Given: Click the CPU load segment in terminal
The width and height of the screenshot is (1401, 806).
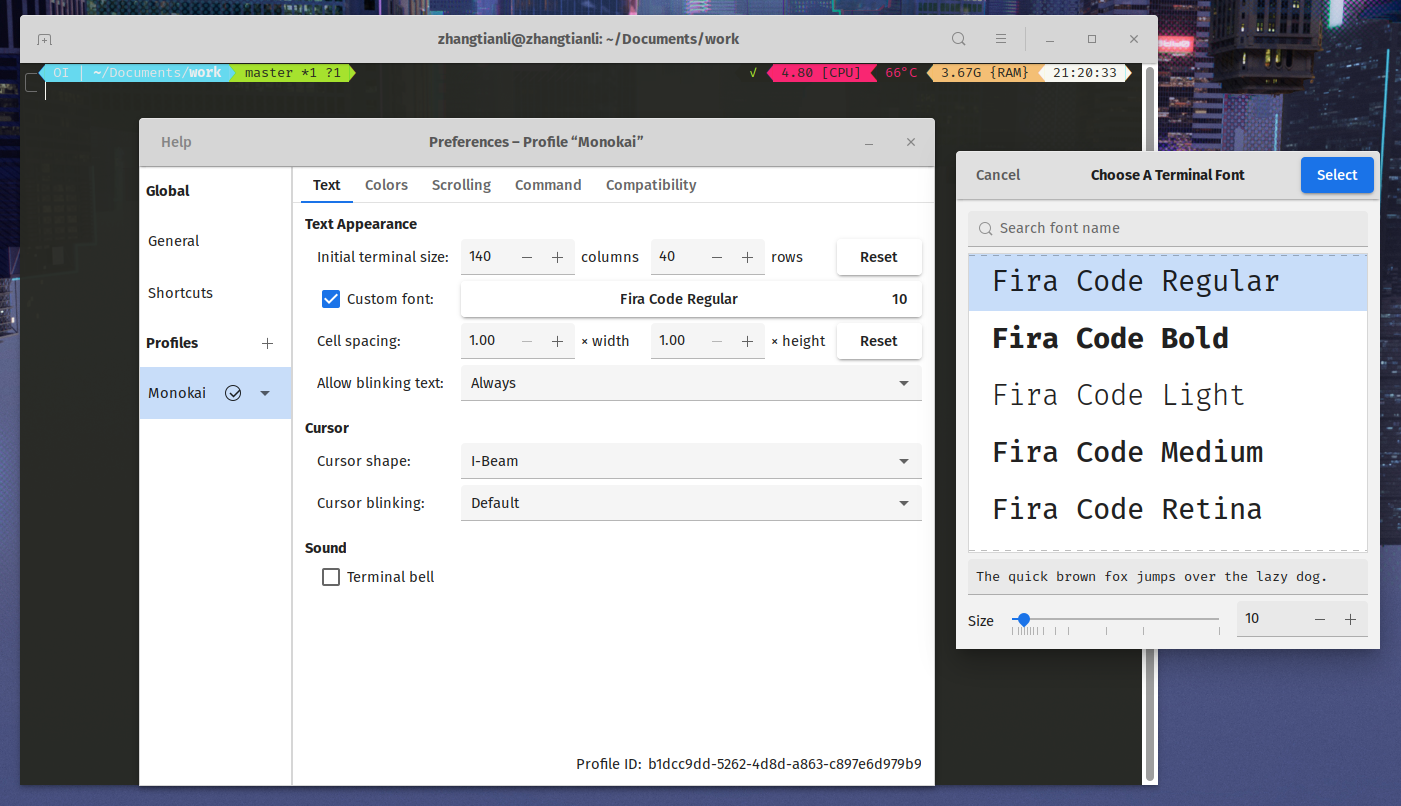Looking at the screenshot, I should [820, 73].
